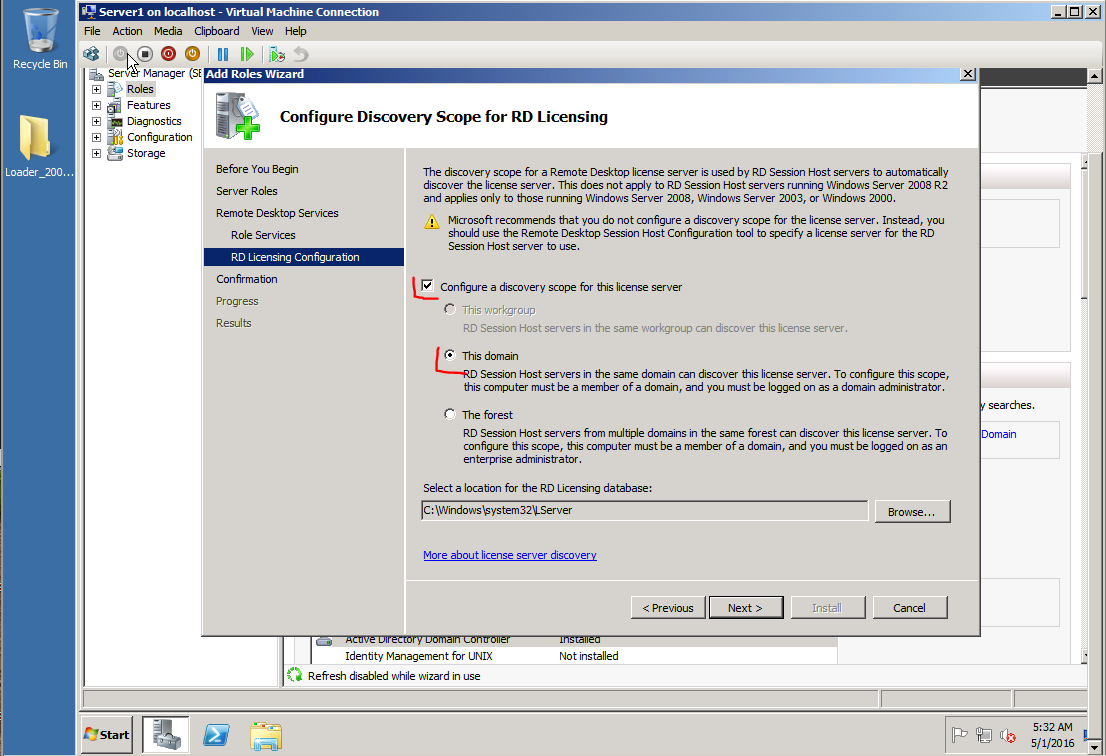
Task: Open the View menu
Action: (262, 31)
